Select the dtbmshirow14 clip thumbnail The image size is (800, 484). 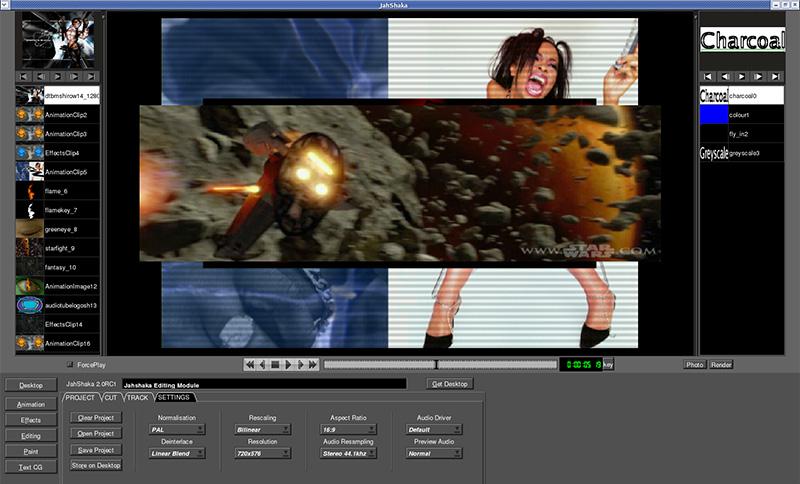click(30, 95)
